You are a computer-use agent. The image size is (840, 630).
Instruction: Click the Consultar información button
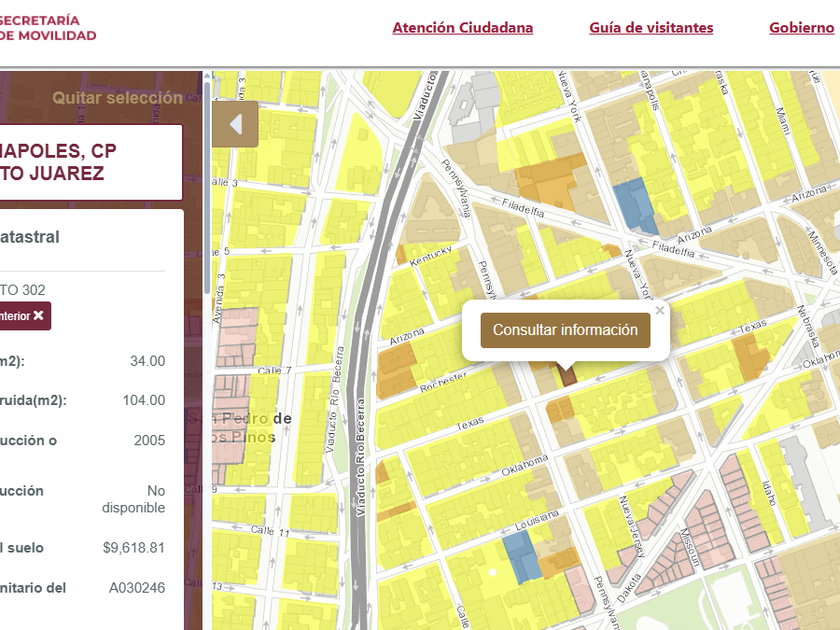(565, 330)
